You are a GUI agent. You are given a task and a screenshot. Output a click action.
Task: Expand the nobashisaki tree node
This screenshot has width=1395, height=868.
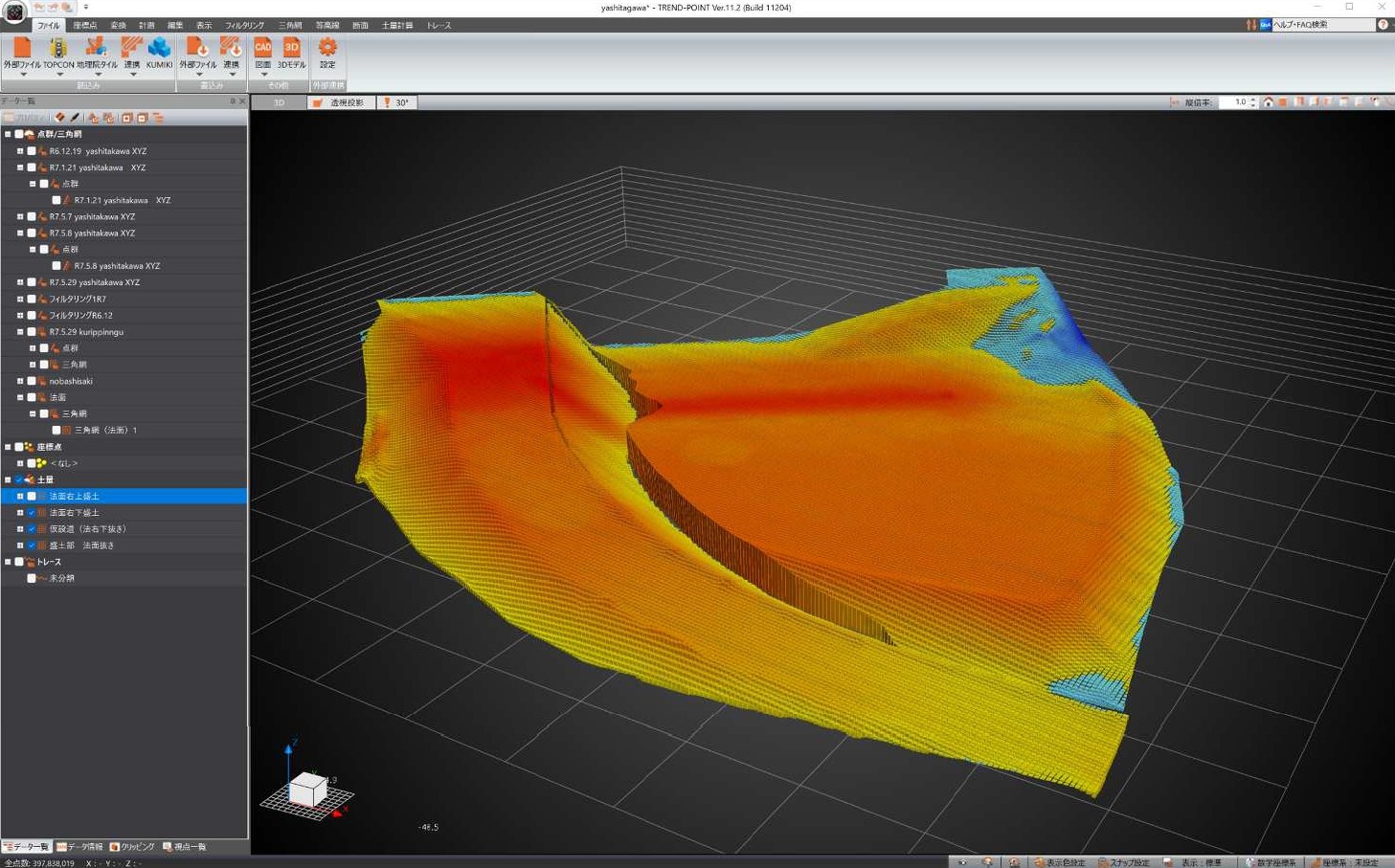[x=20, y=382]
